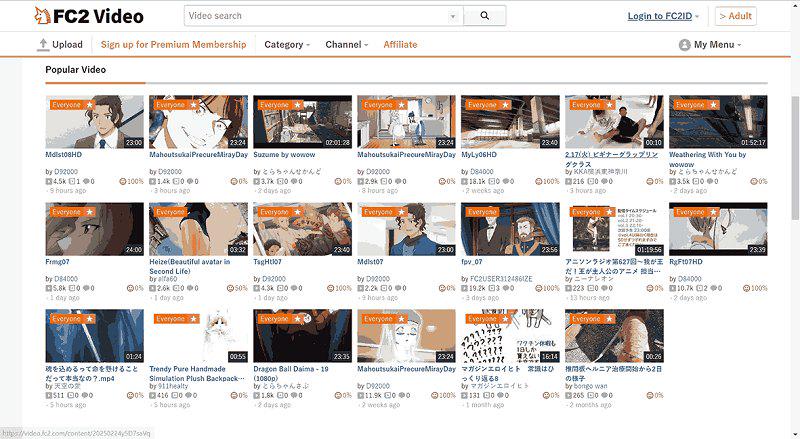Click the star badge on Frmg07 thumbnail
Viewport: 800px width, 439px height.
pos(89,212)
